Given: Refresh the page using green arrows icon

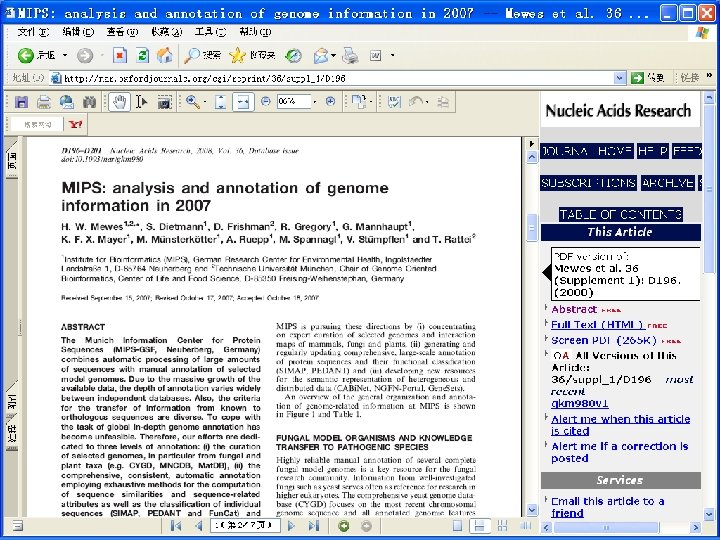Looking at the screenshot, I should click(143, 56).
